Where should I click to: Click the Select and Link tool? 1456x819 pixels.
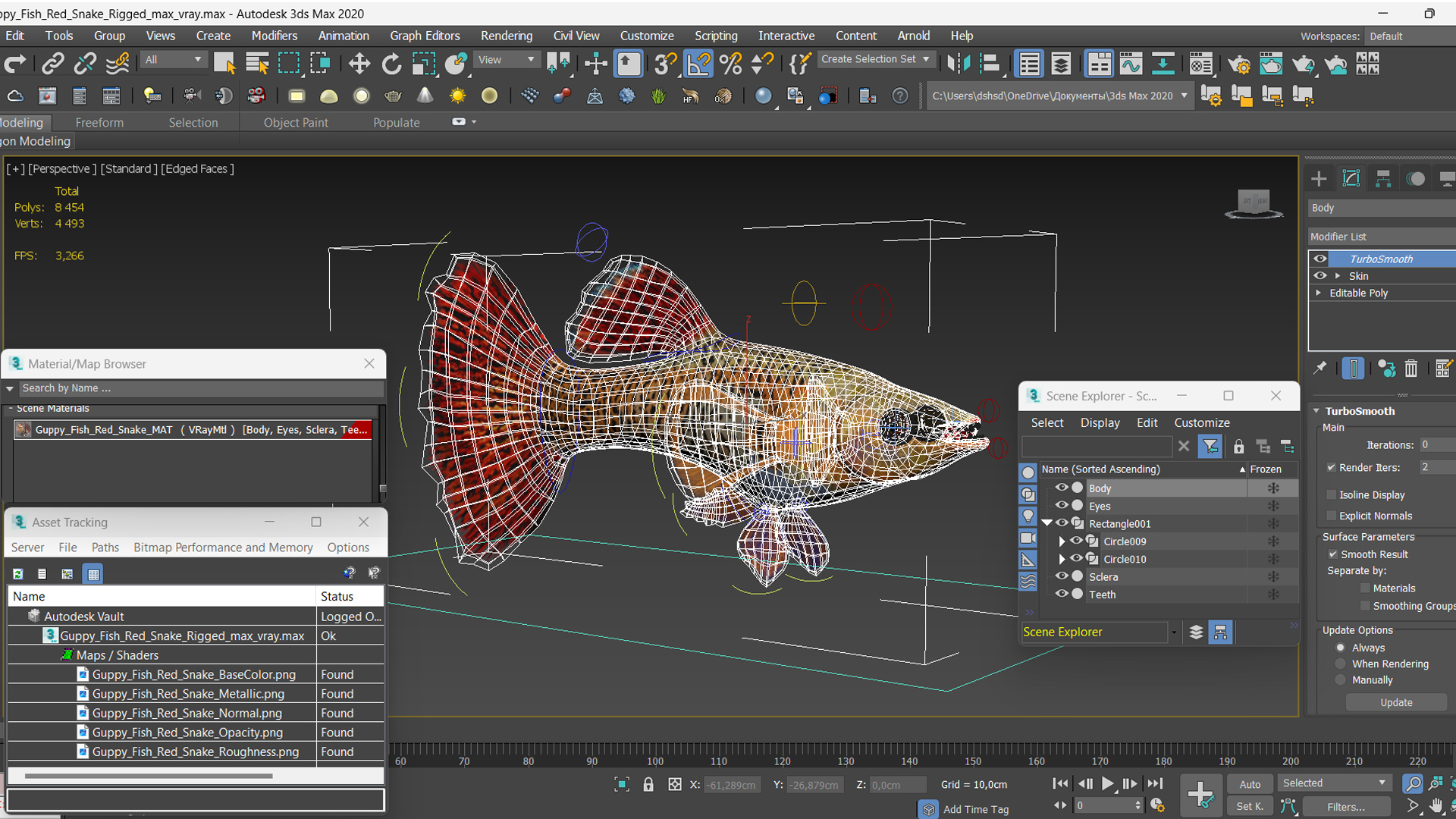point(52,64)
